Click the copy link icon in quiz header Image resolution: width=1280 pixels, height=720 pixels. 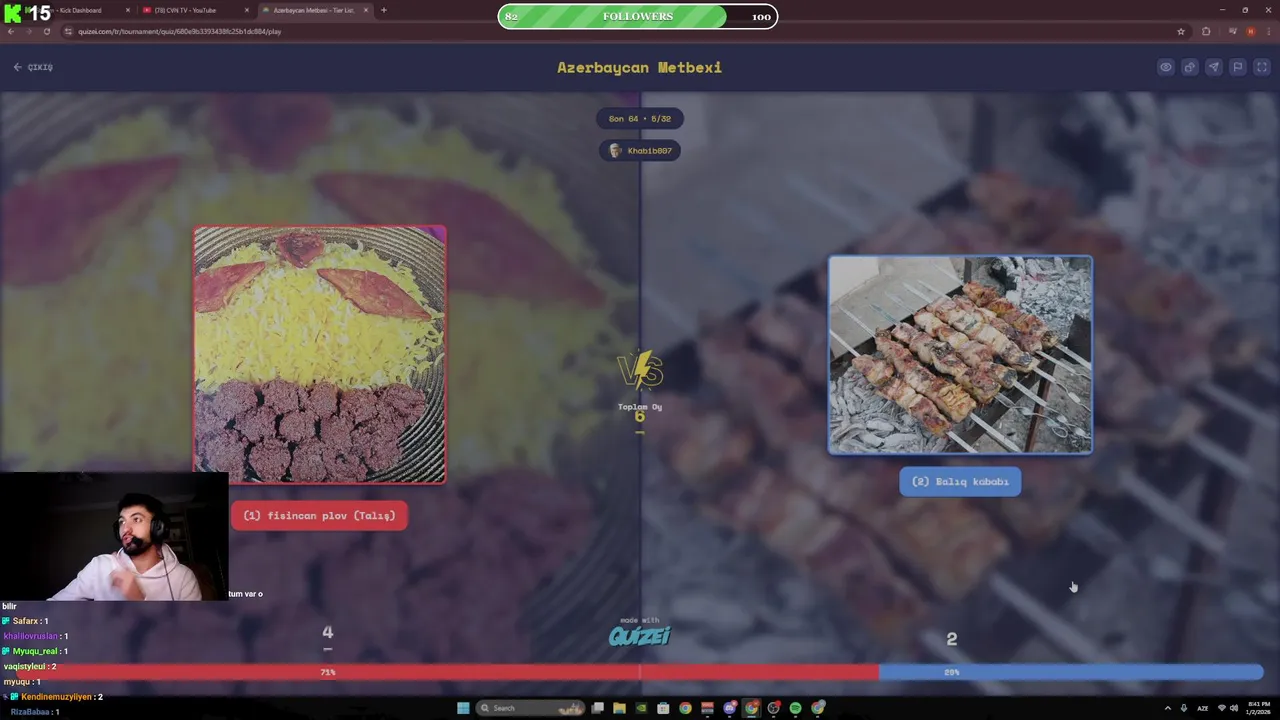1190,67
